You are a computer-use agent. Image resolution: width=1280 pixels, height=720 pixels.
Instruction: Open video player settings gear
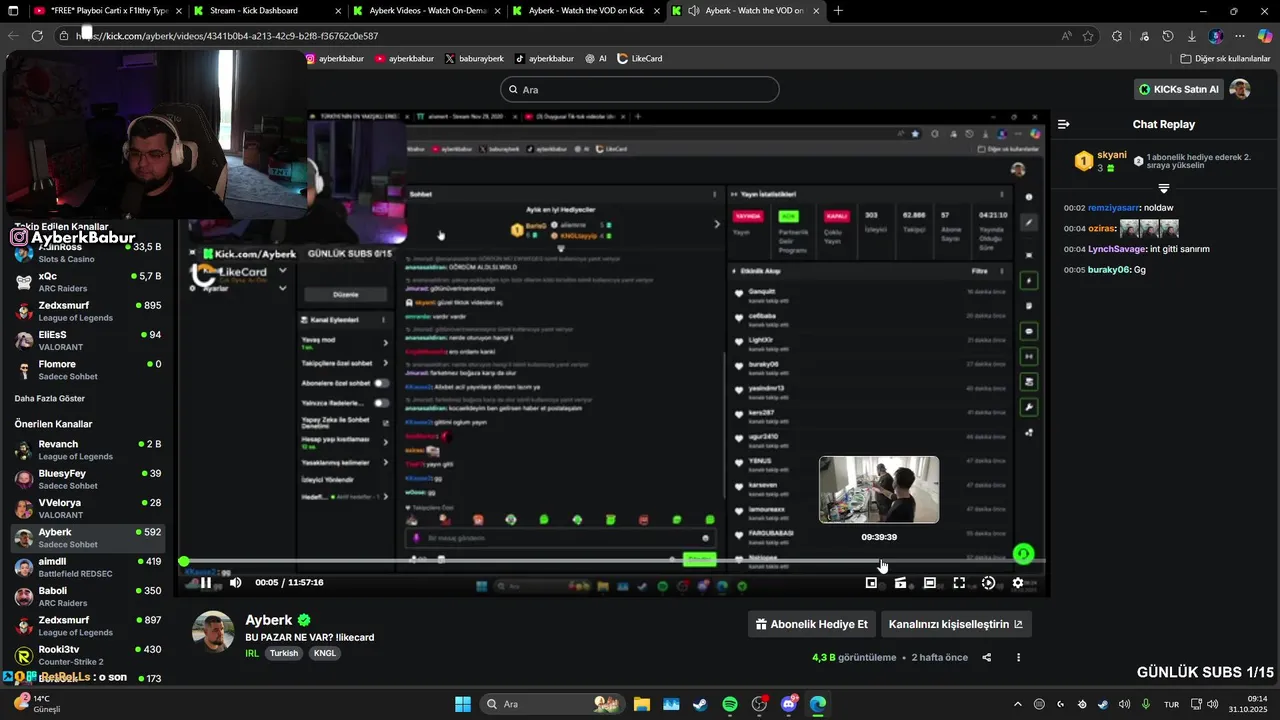[1018, 583]
